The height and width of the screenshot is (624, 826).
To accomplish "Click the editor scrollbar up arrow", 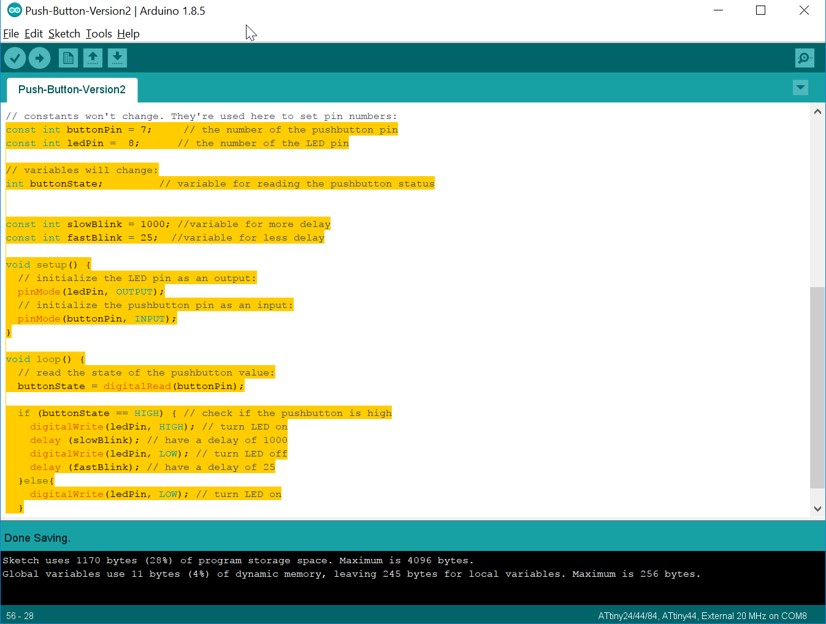I will coord(818,111).
